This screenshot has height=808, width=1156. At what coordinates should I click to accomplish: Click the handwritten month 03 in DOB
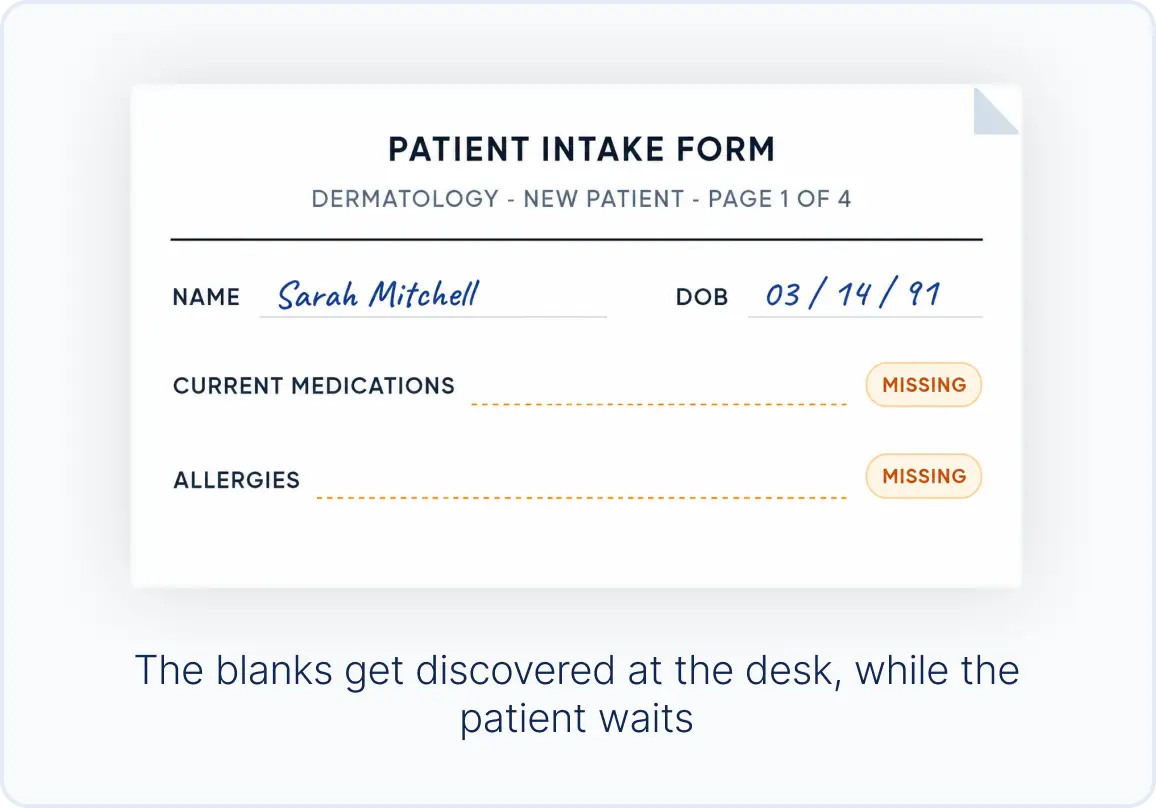click(x=783, y=295)
